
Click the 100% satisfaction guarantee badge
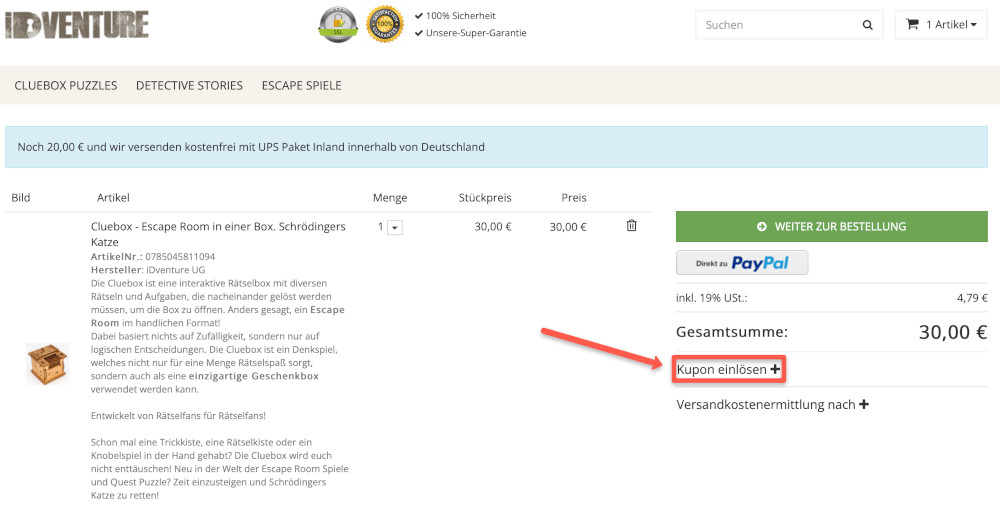pos(385,25)
